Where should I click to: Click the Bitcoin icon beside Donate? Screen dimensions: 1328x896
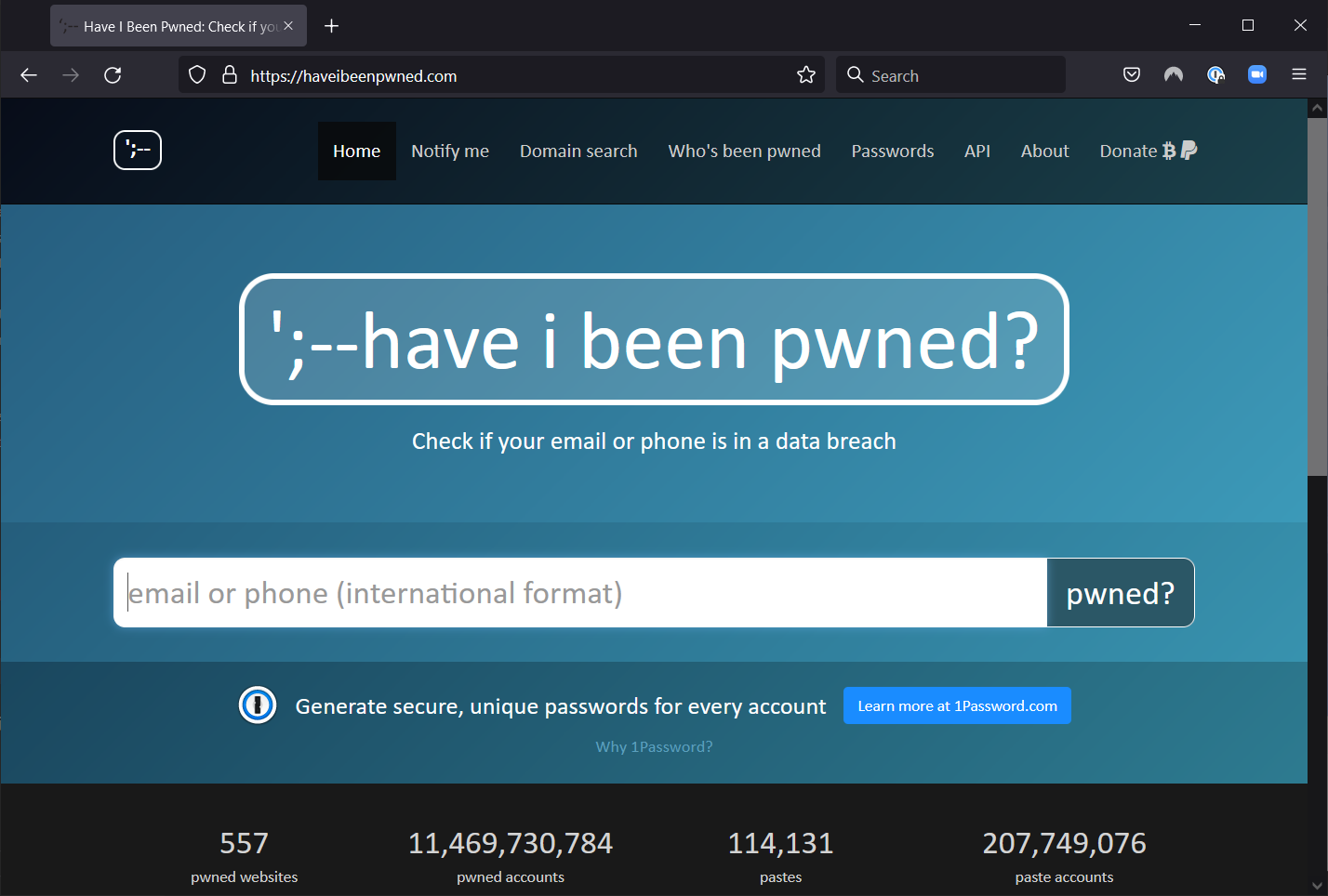pyautogui.click(x=1169, y=151)
